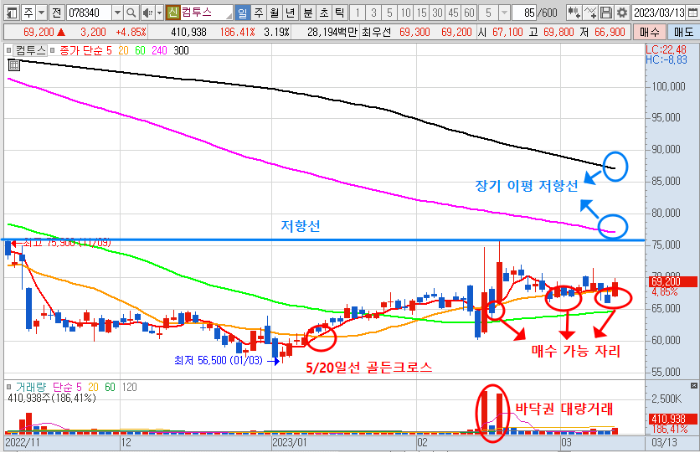Focus the bar count field showing 85
700x452 pixels.
click(524, 13)
